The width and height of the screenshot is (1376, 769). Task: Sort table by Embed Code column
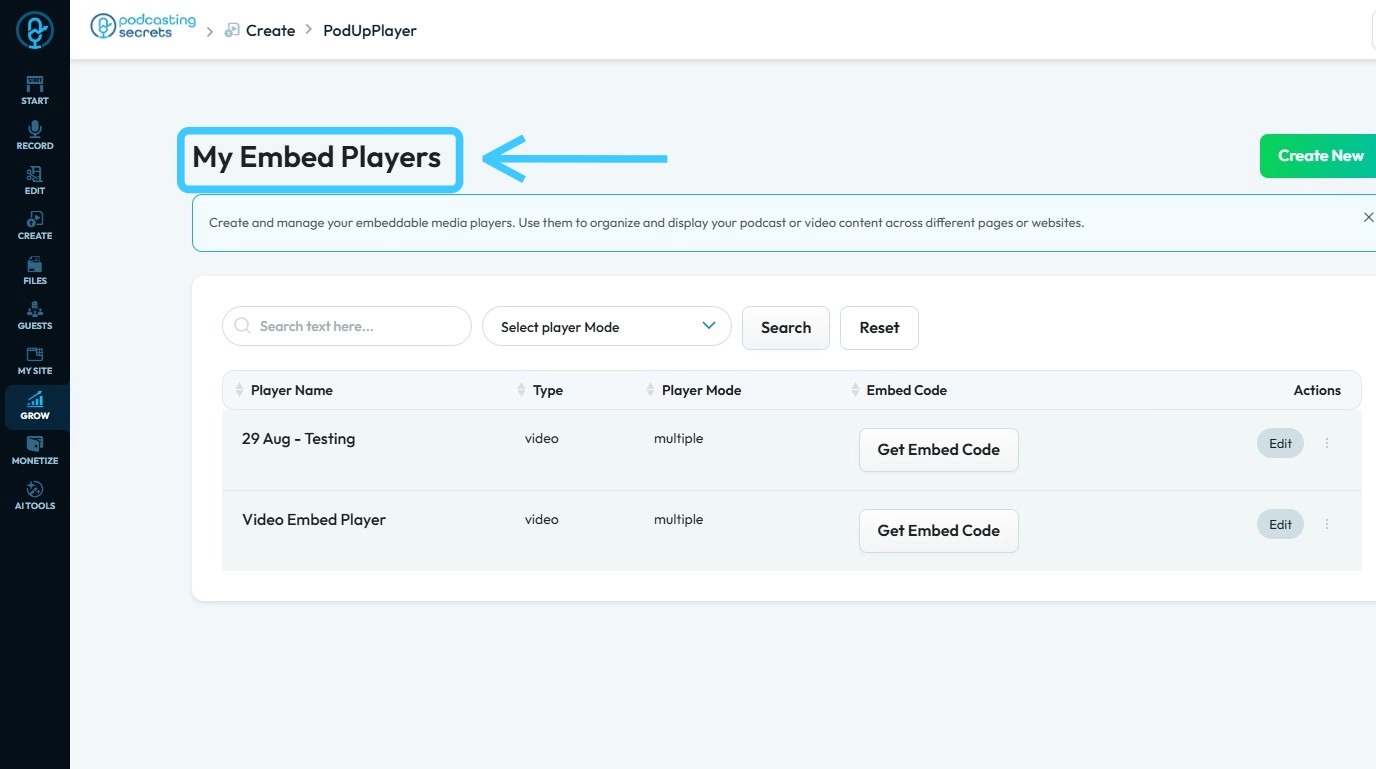[x=899, y=390]
